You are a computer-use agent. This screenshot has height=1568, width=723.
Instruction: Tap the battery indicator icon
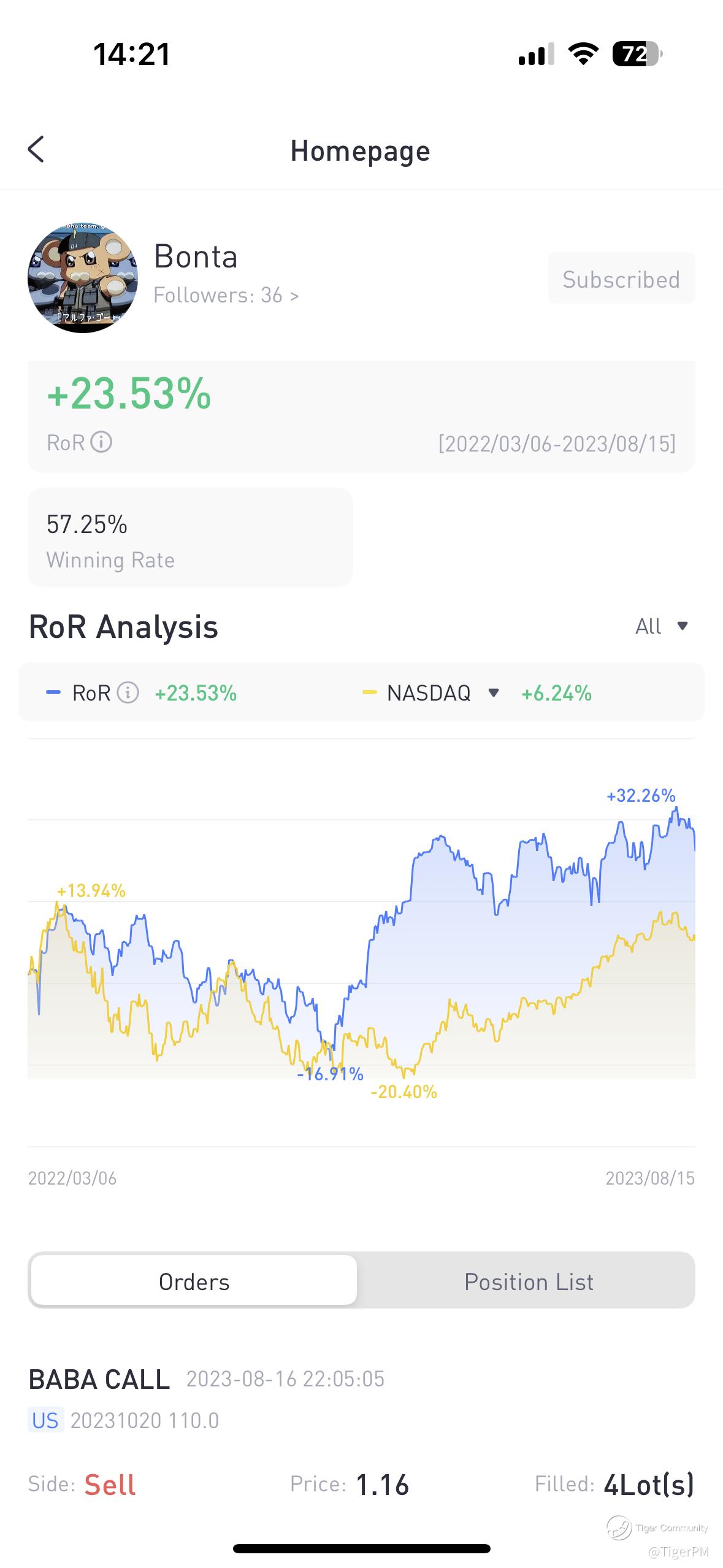[x=637, y=54]
